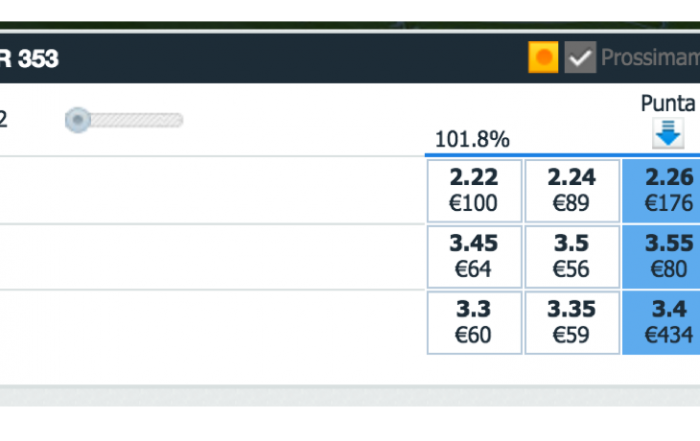Image resolution: width=700 pixels, height=441 pixels.
Task: Select odds 2.24 with €89 available
Action: coord(572,191)
